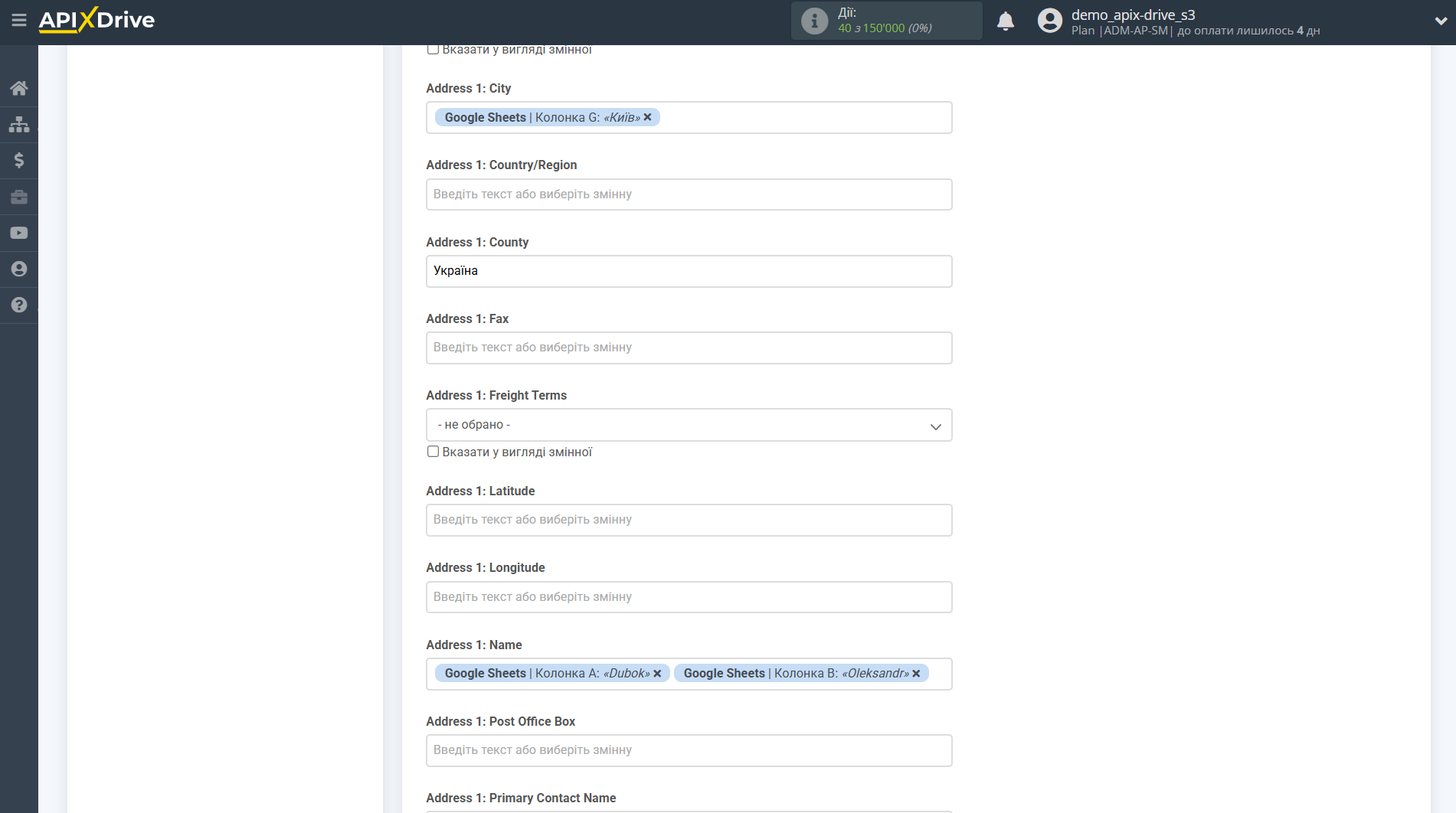Focus the Latitude input field
Viewport: 1456px width, 813px height.
click(689, 520)
